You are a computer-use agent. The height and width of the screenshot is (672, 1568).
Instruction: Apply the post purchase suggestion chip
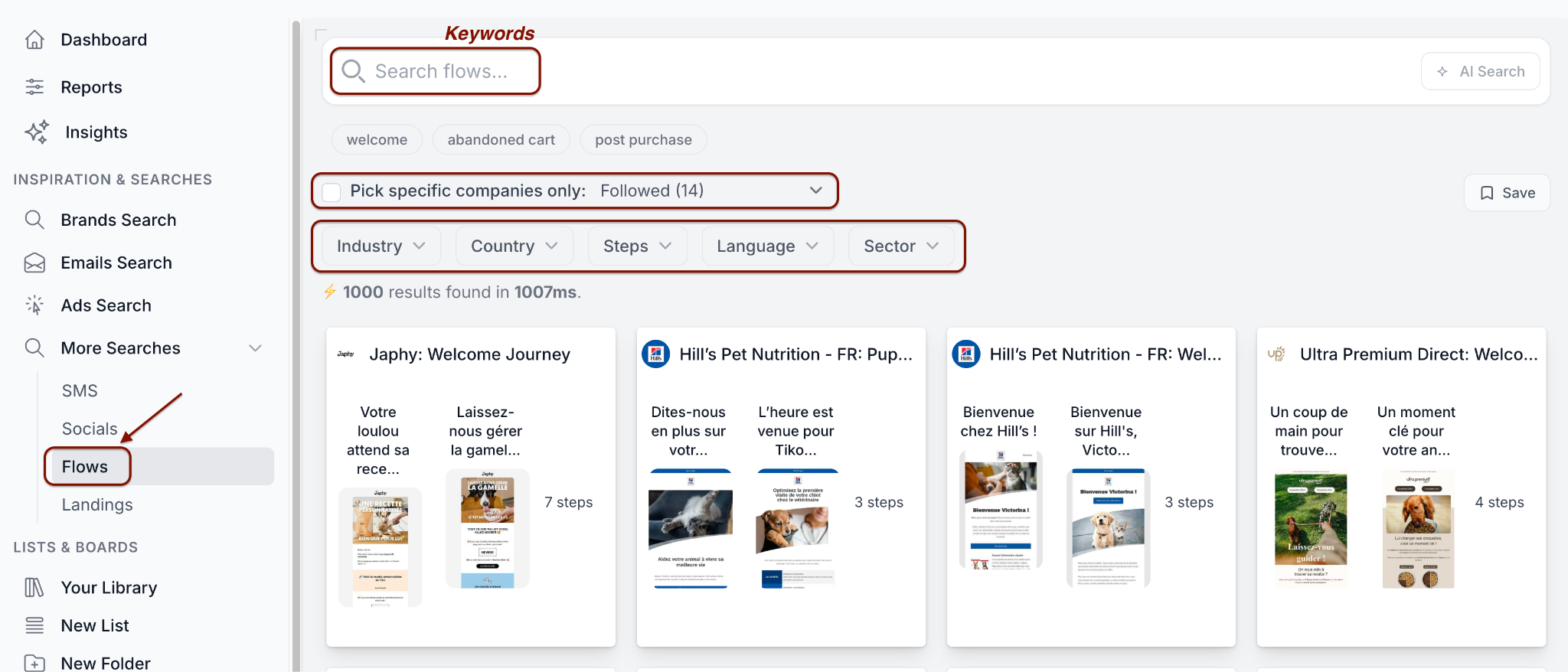click(643, 140)
